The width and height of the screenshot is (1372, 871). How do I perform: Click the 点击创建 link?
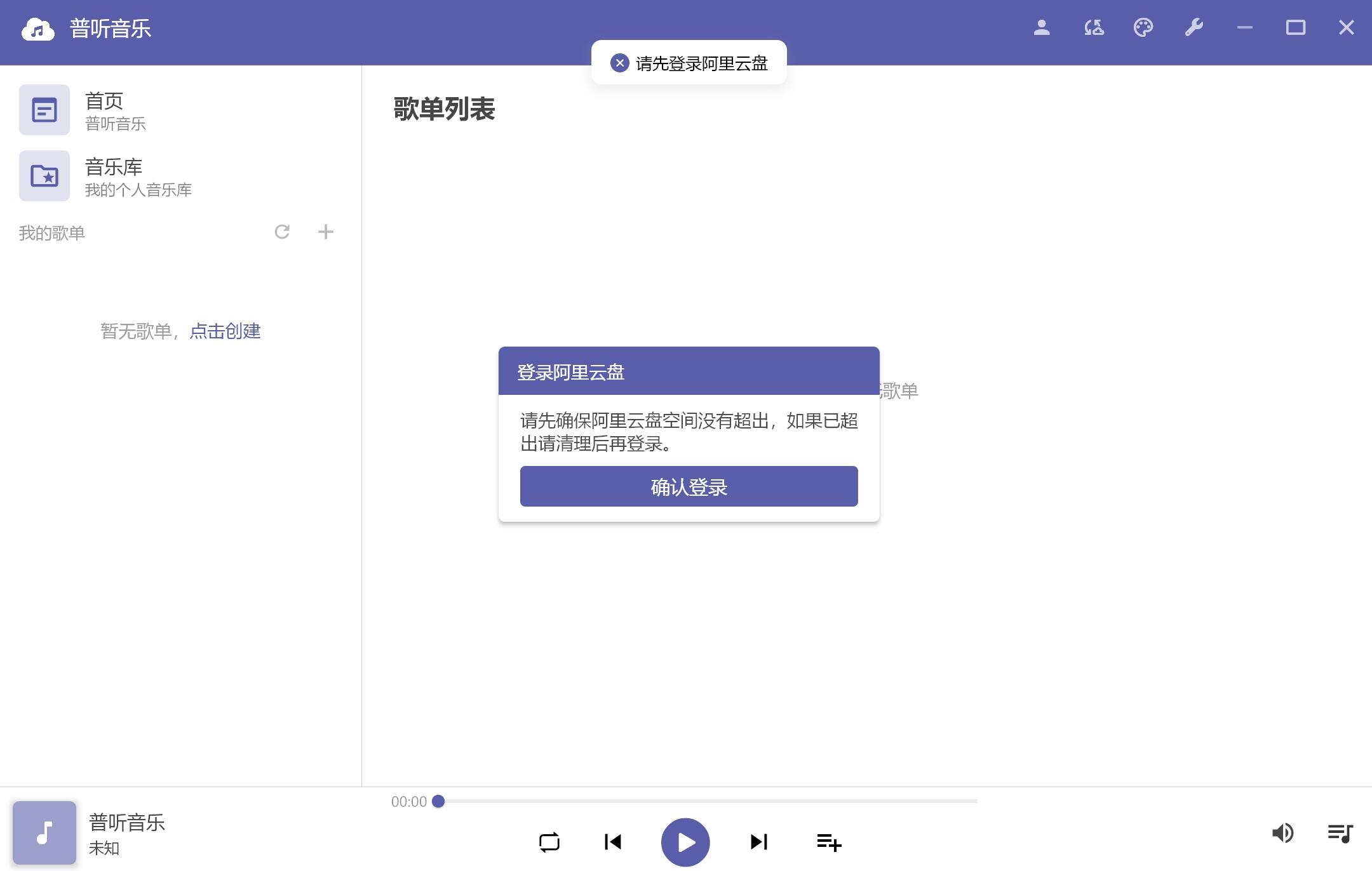(x=225, y=331)
